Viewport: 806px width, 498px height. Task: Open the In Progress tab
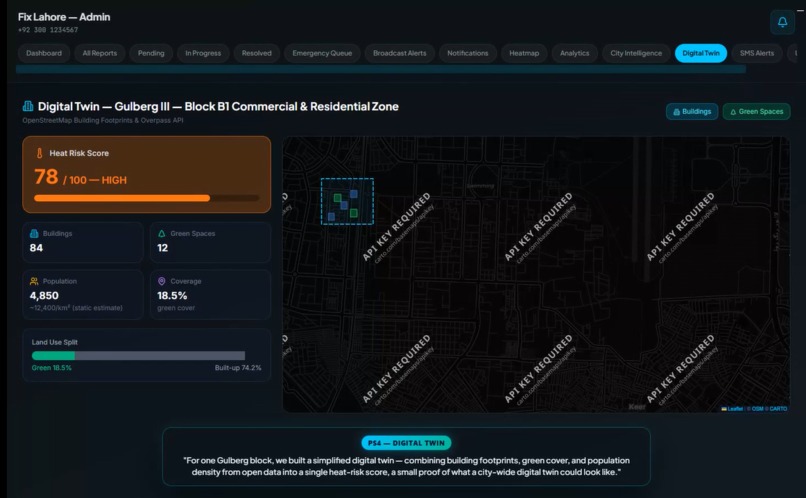(x=203, y=53)
